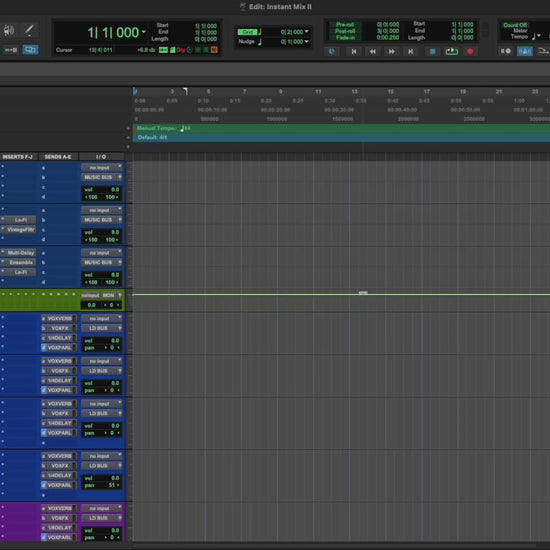Viewport: 550px width, 550px height.
Task: Click the Manual Tempo ruler bar
Action: [x=341, y=128]
